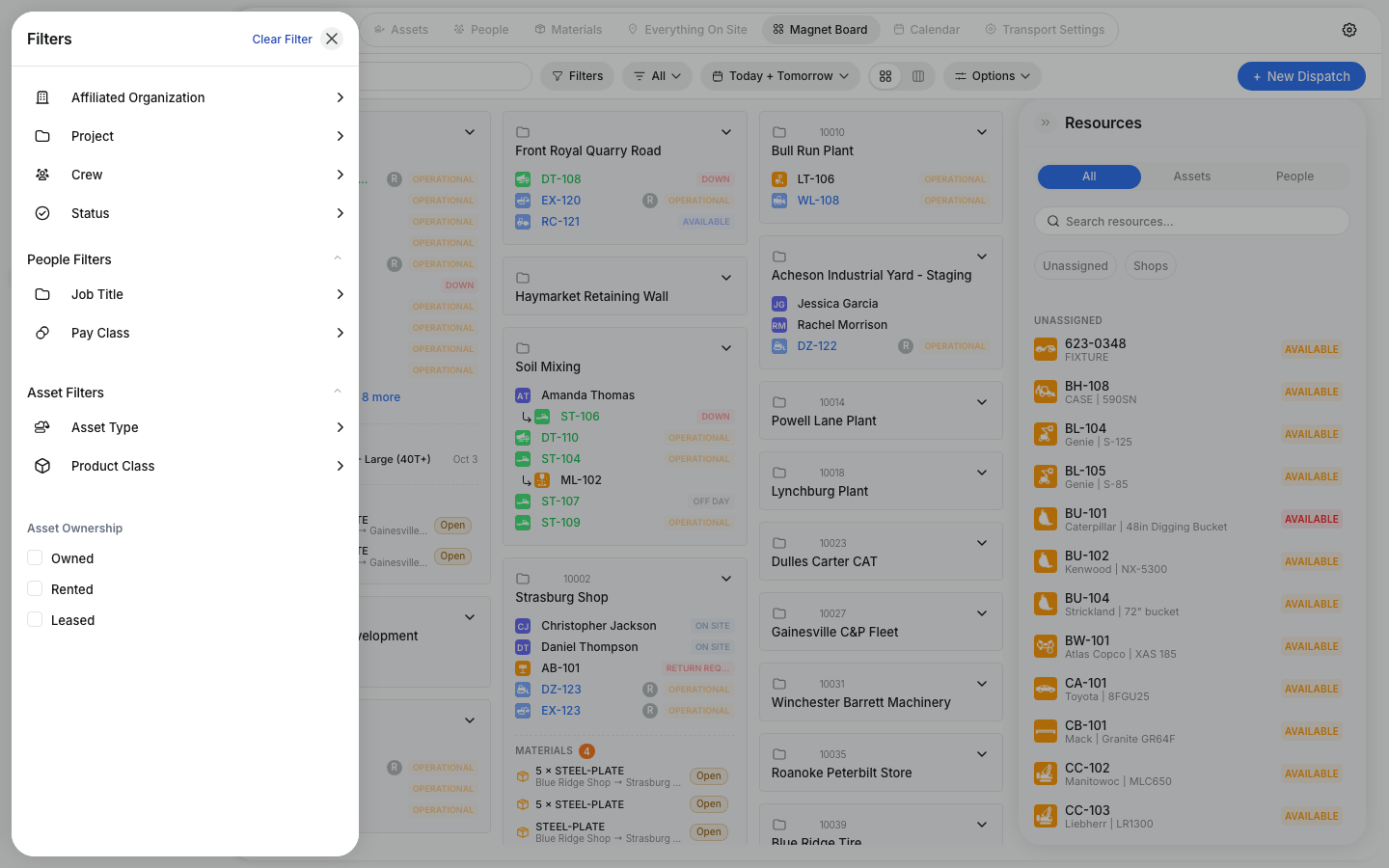
Task: Click the Crew people icon in Filters
Action: pyautogui.click(x=42, y=175)
